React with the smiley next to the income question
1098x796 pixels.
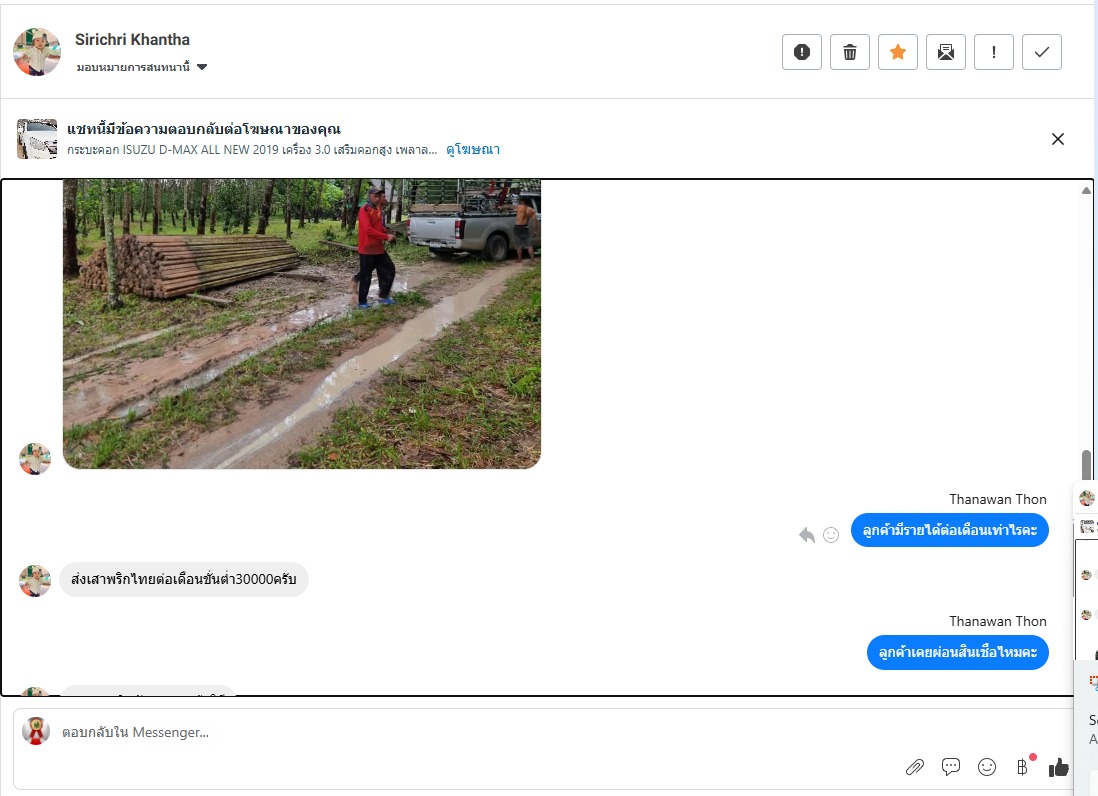pyautogui.click(x=831, y=535)
